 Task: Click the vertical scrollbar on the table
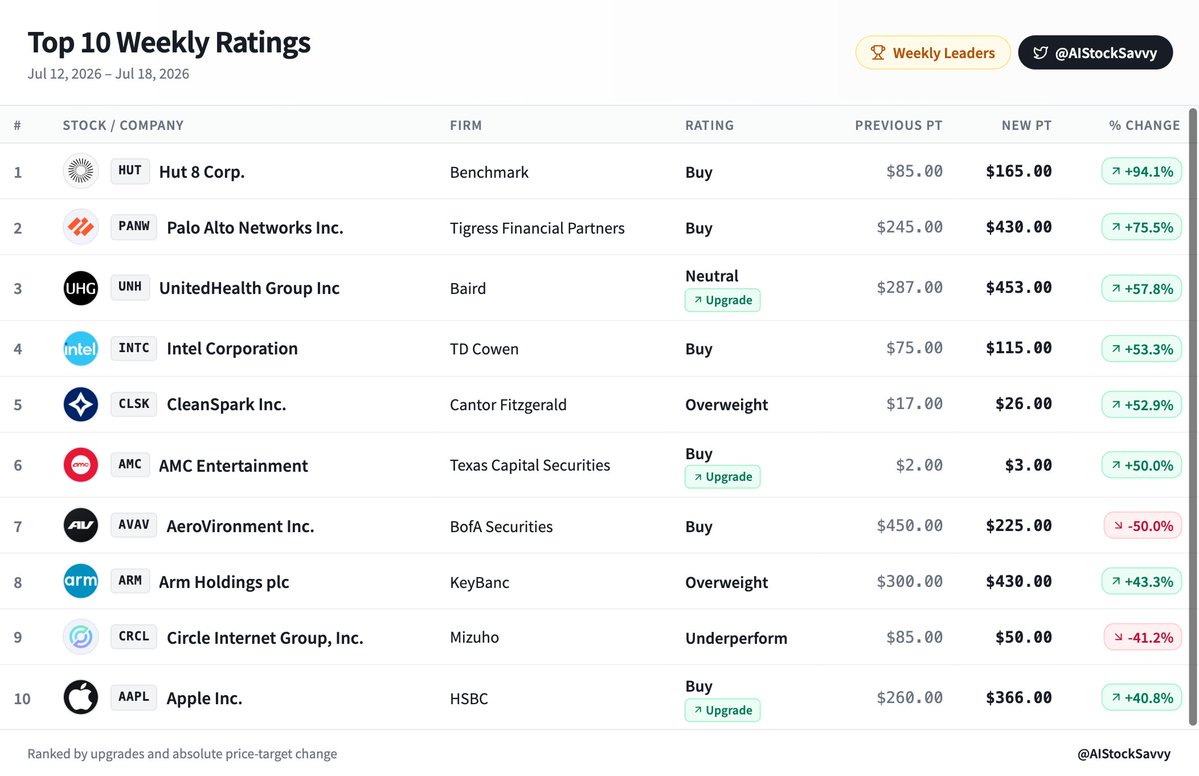[x=1192, y=417]
